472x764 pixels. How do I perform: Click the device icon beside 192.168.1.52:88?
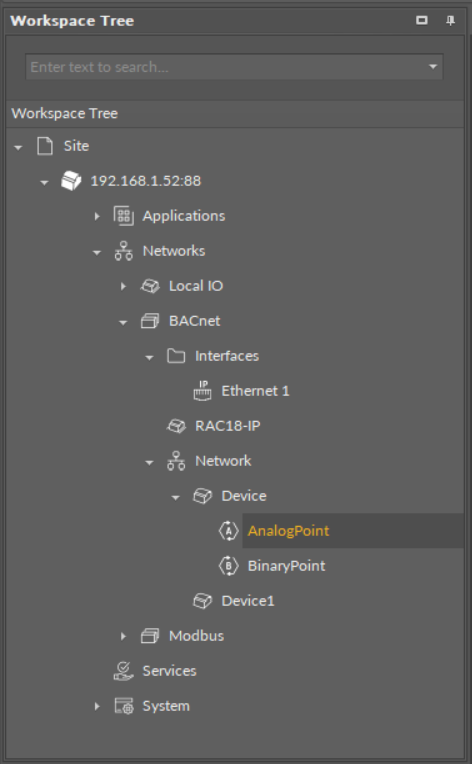(x=71, y=181)
